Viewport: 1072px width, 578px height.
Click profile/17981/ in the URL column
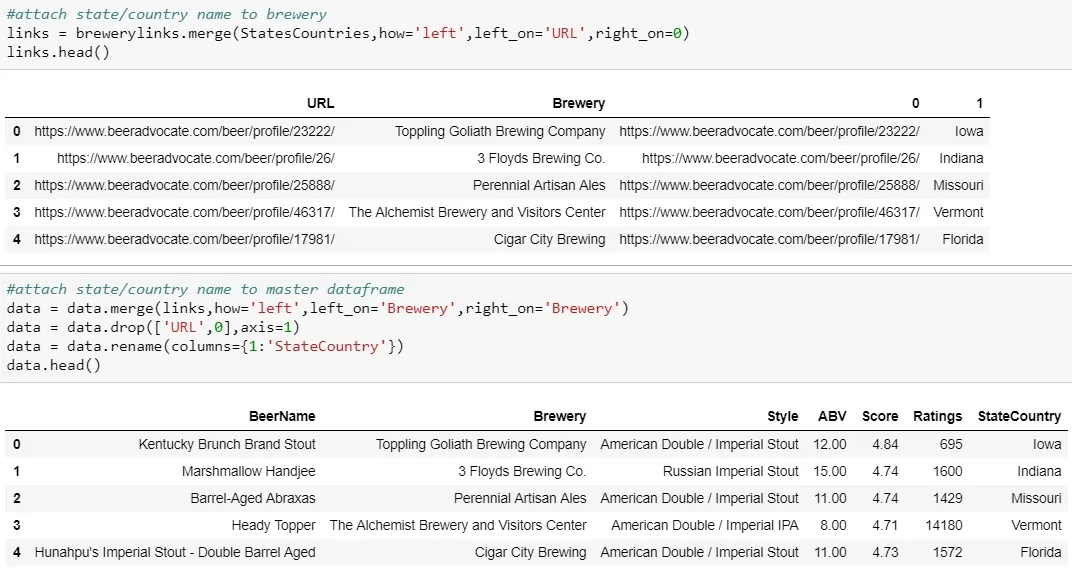pyautogui.click(x=185, y=239)
